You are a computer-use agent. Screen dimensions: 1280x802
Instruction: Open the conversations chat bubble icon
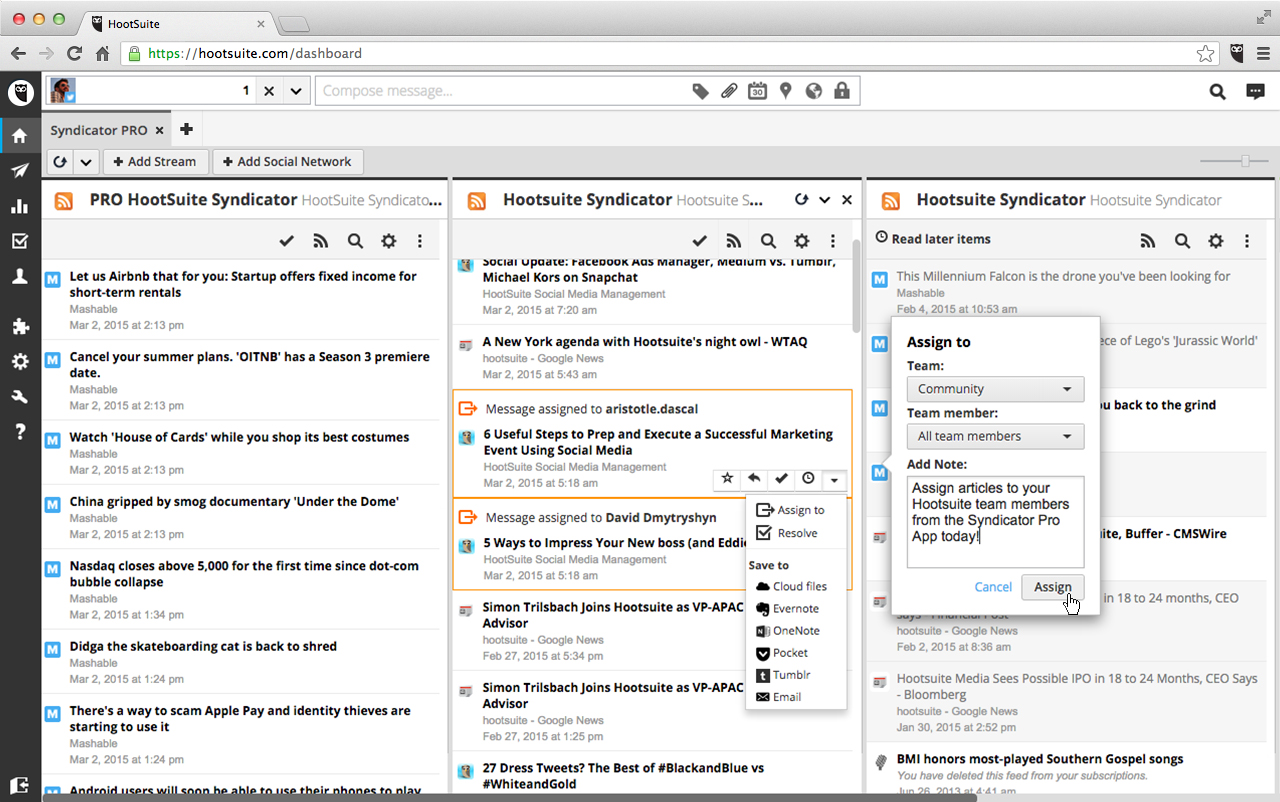tap(1255, 91)
